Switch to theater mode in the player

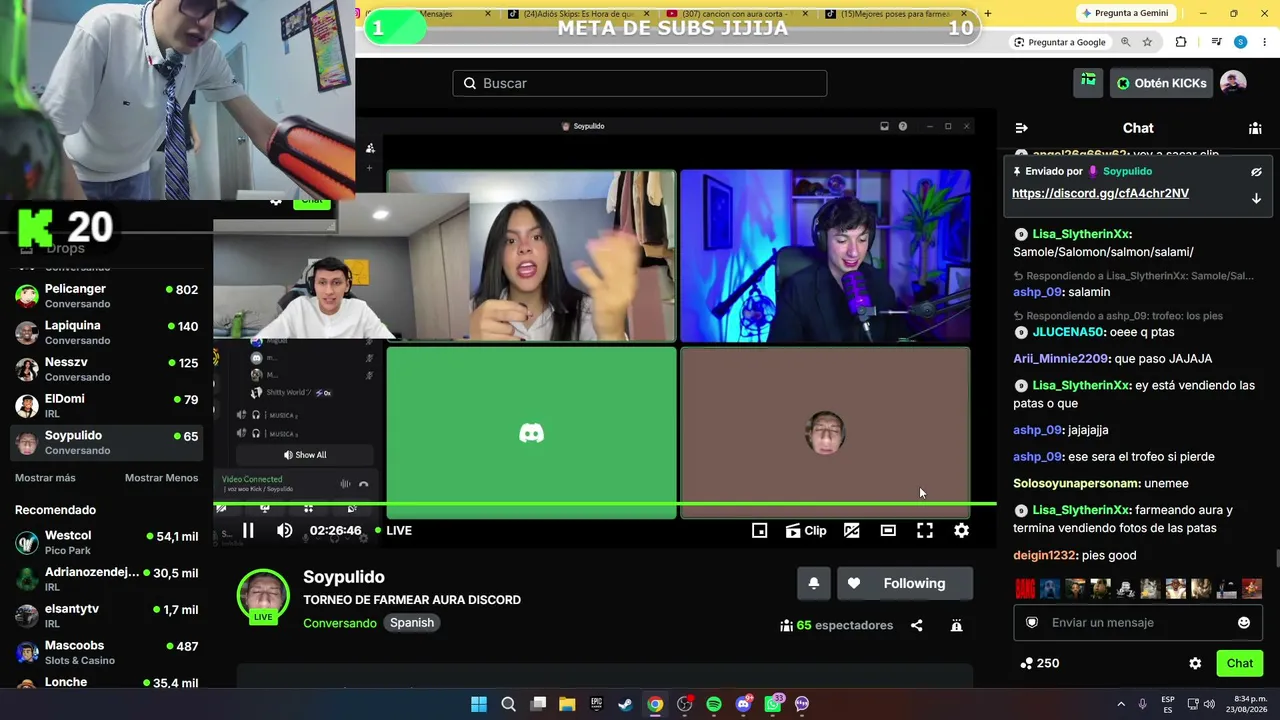[888, 531]
